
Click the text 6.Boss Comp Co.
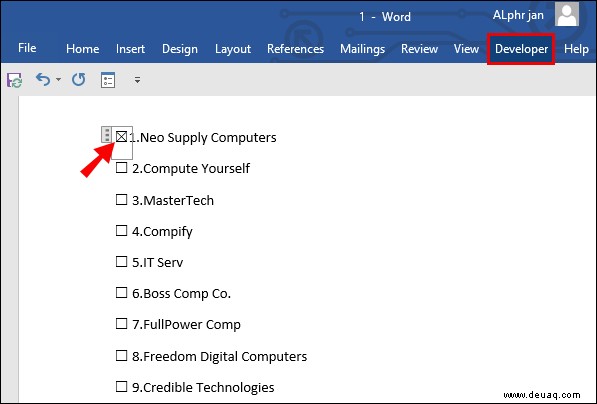coord(181,294)
